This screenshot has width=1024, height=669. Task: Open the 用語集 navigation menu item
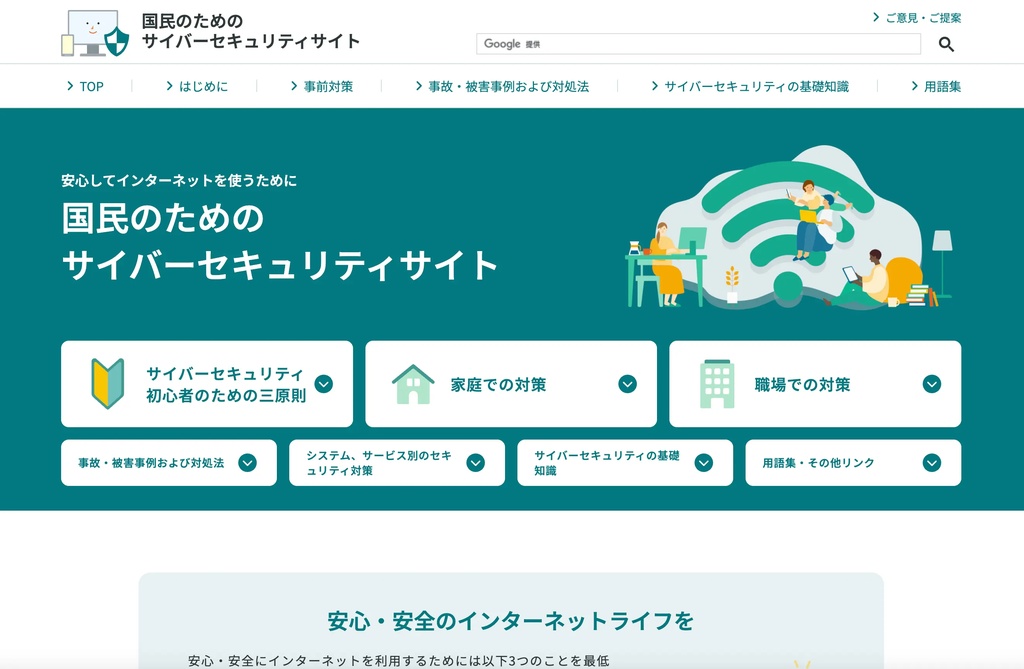coord(936,87)
